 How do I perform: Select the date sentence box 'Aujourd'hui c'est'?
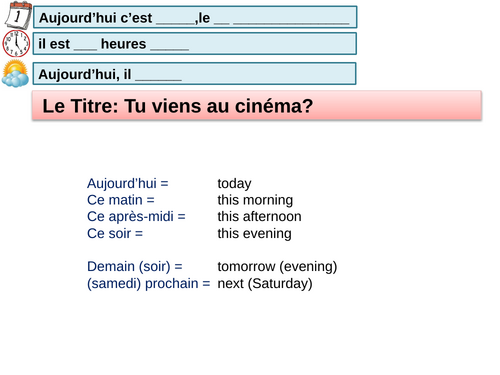pos(195,17)
